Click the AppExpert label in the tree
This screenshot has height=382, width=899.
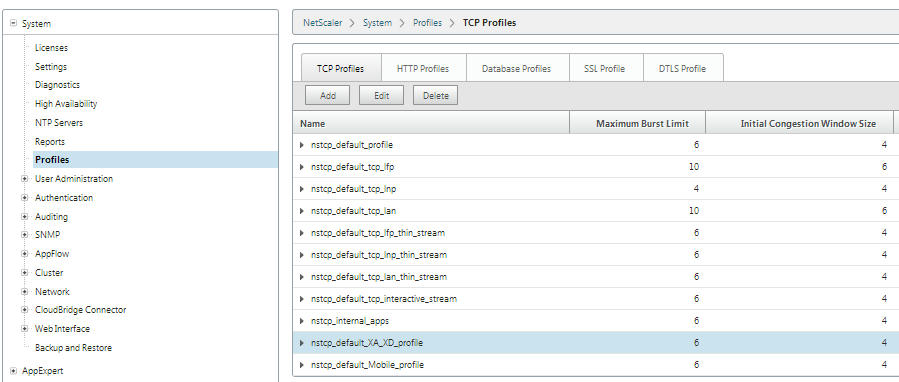(42, 371)
